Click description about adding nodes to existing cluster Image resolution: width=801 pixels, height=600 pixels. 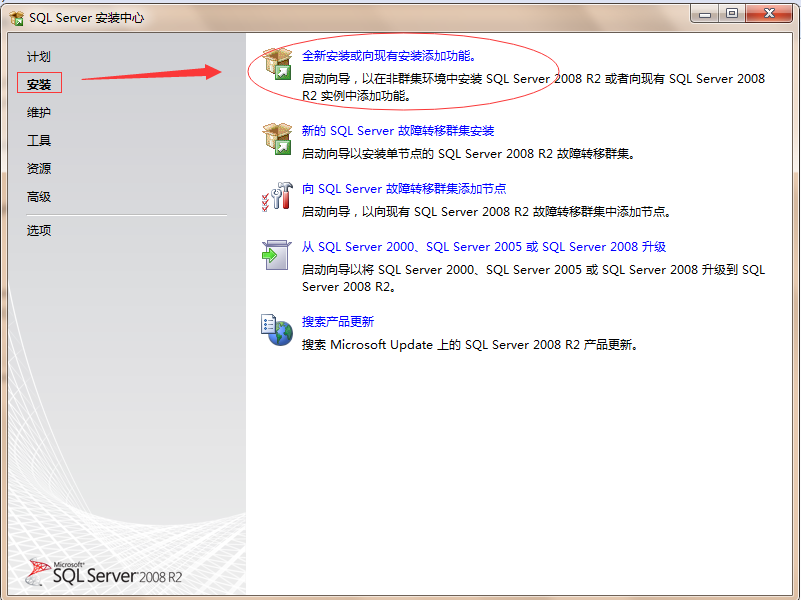tap(486, 212)
